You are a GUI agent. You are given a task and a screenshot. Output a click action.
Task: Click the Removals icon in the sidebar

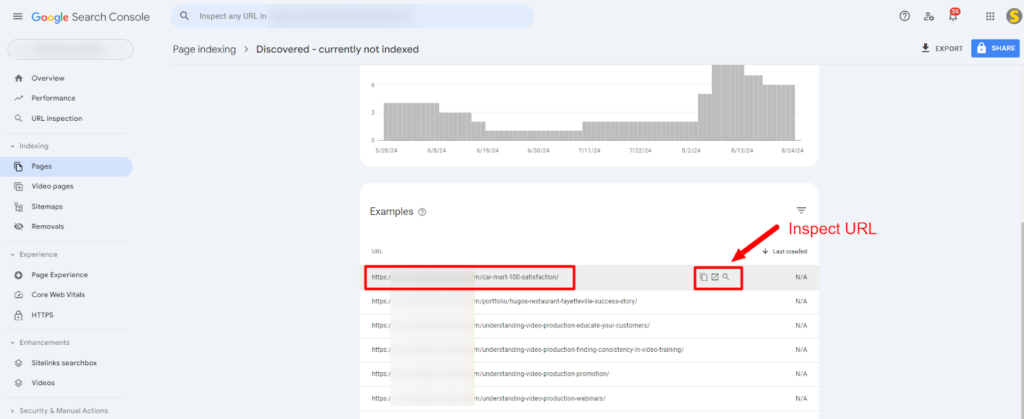(x=18, y=227)
